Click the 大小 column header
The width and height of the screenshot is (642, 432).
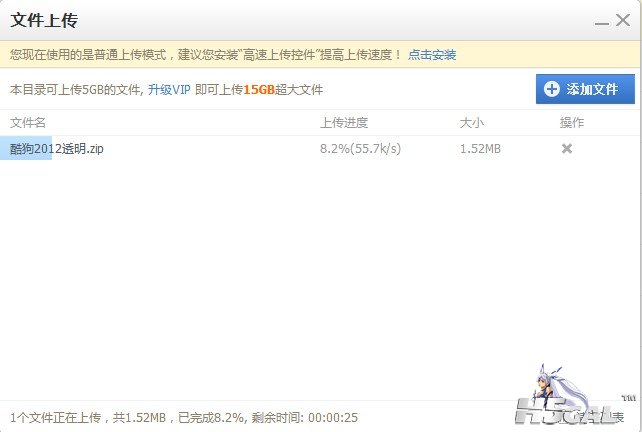(472, 122)
